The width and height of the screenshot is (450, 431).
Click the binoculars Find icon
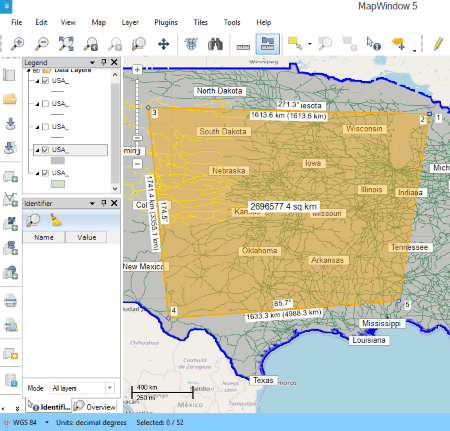pyautogui.click(x=215, y=44)
